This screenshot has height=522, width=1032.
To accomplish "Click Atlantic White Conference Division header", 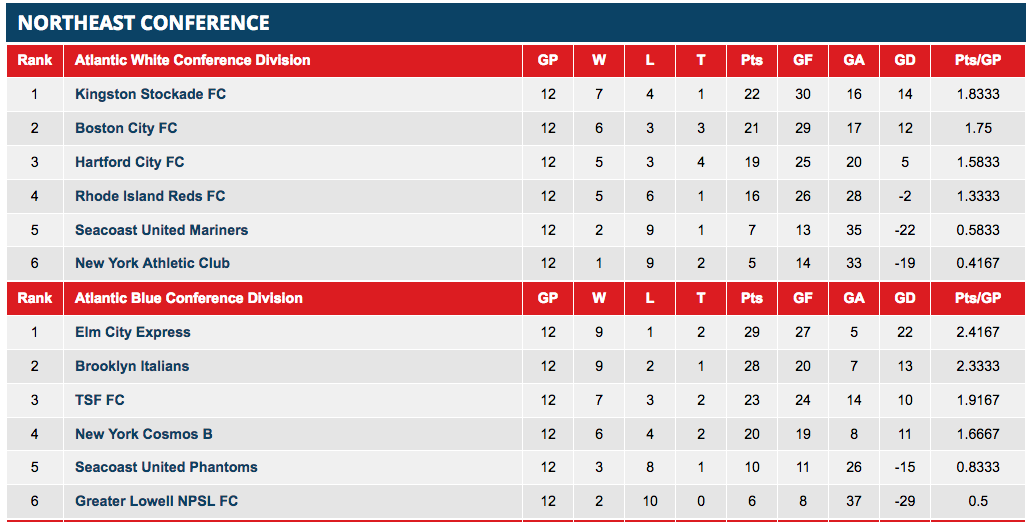I will 193,60.
